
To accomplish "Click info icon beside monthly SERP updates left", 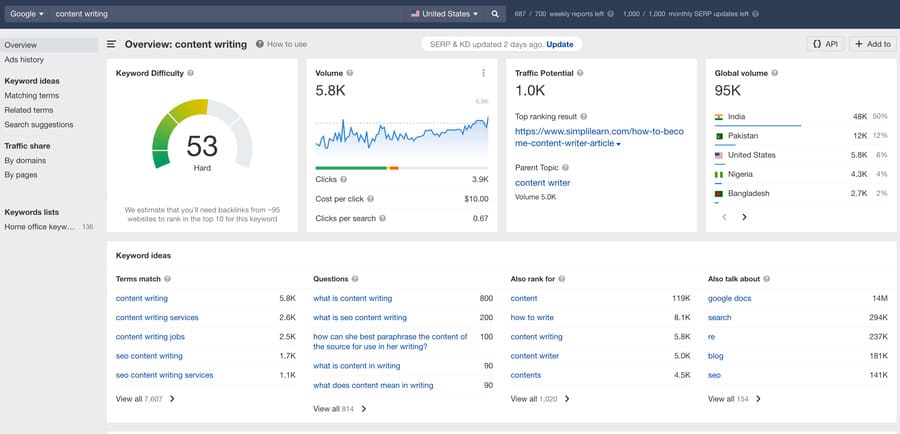I will 755,14.
